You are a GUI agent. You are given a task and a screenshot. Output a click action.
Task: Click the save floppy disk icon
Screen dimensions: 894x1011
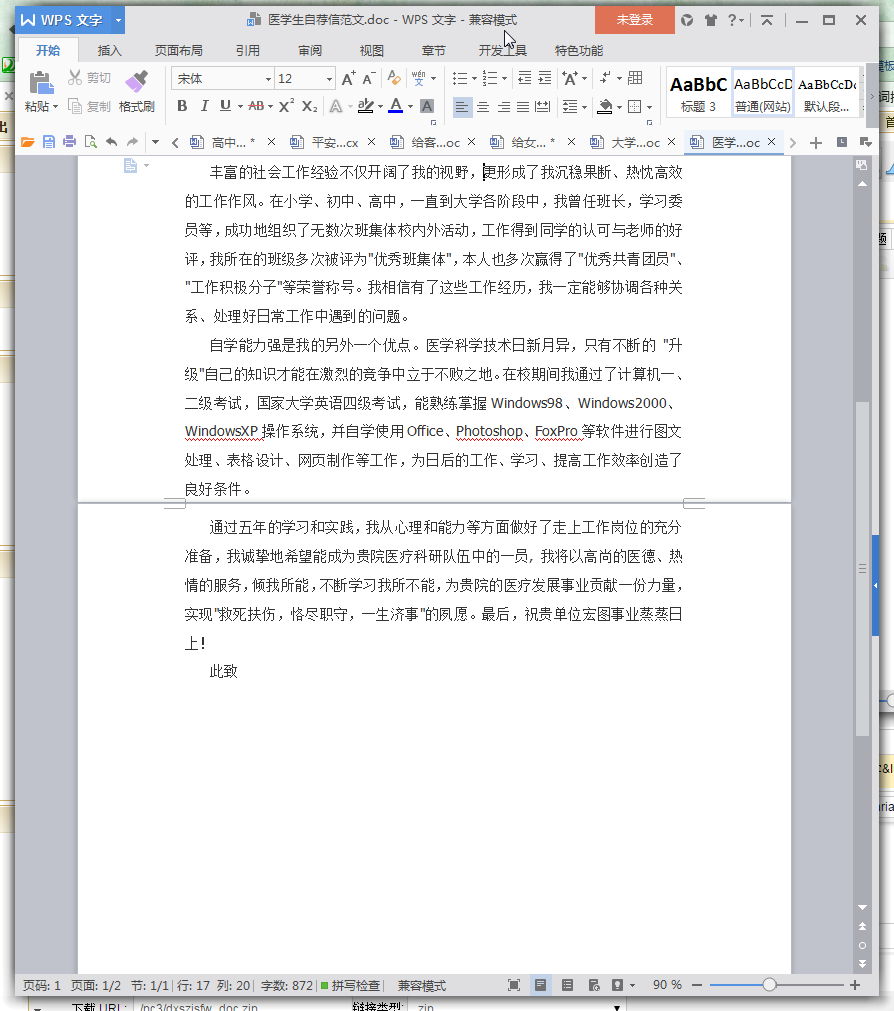coord(49,142)
